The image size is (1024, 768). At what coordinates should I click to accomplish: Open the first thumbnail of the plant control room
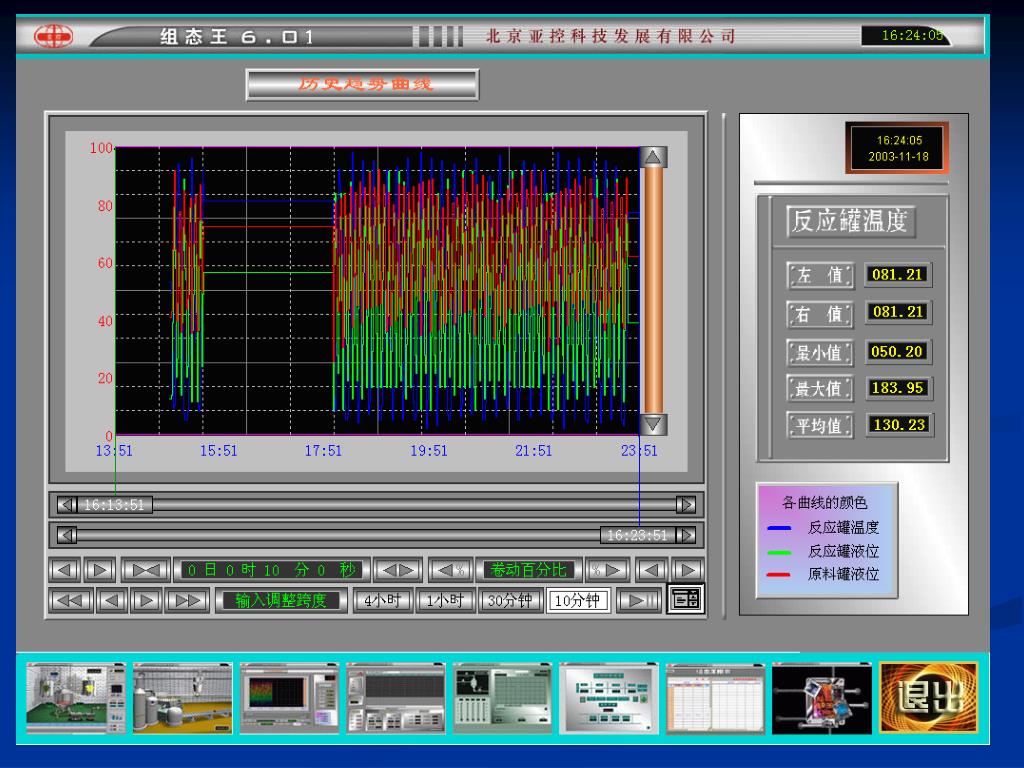tap(76, 699)
